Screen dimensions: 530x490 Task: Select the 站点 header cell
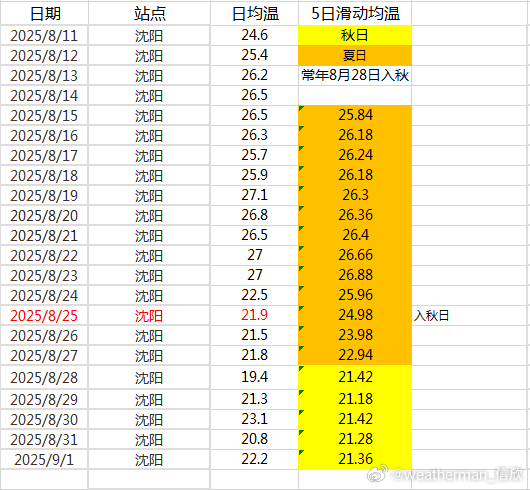[x=149, y=14]
